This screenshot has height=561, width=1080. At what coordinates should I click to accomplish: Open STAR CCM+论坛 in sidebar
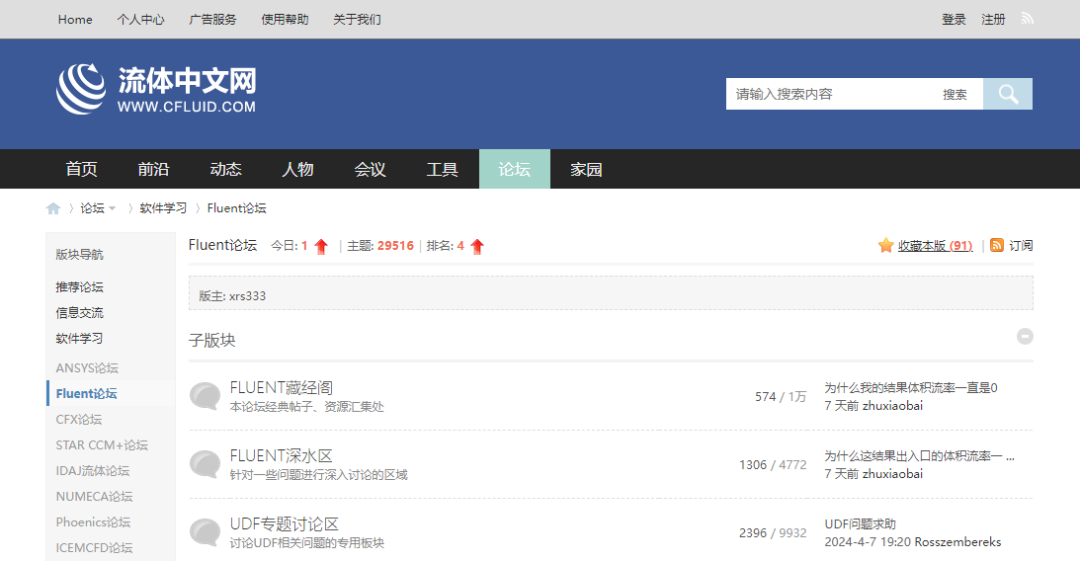pyautogui.click(x=102, y=445)
